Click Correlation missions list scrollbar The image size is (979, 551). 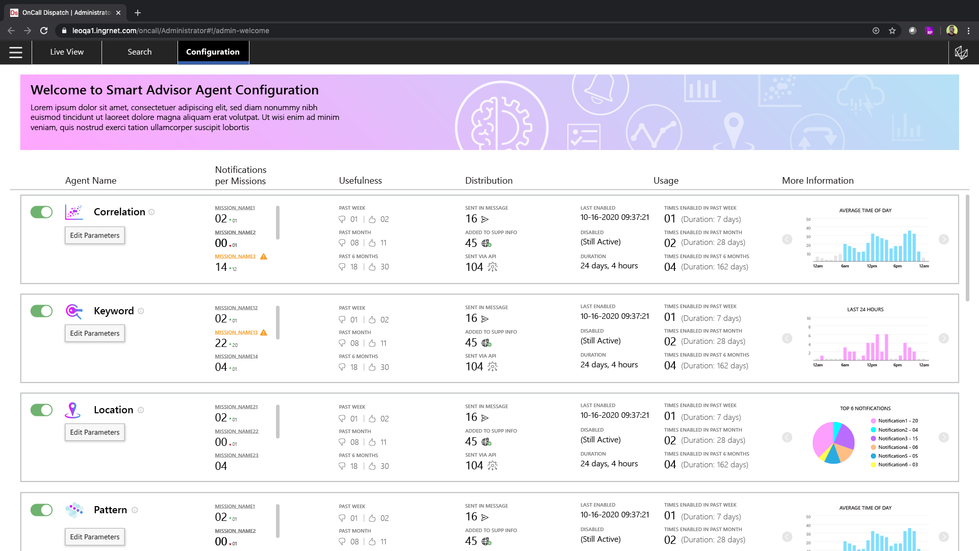278,223
